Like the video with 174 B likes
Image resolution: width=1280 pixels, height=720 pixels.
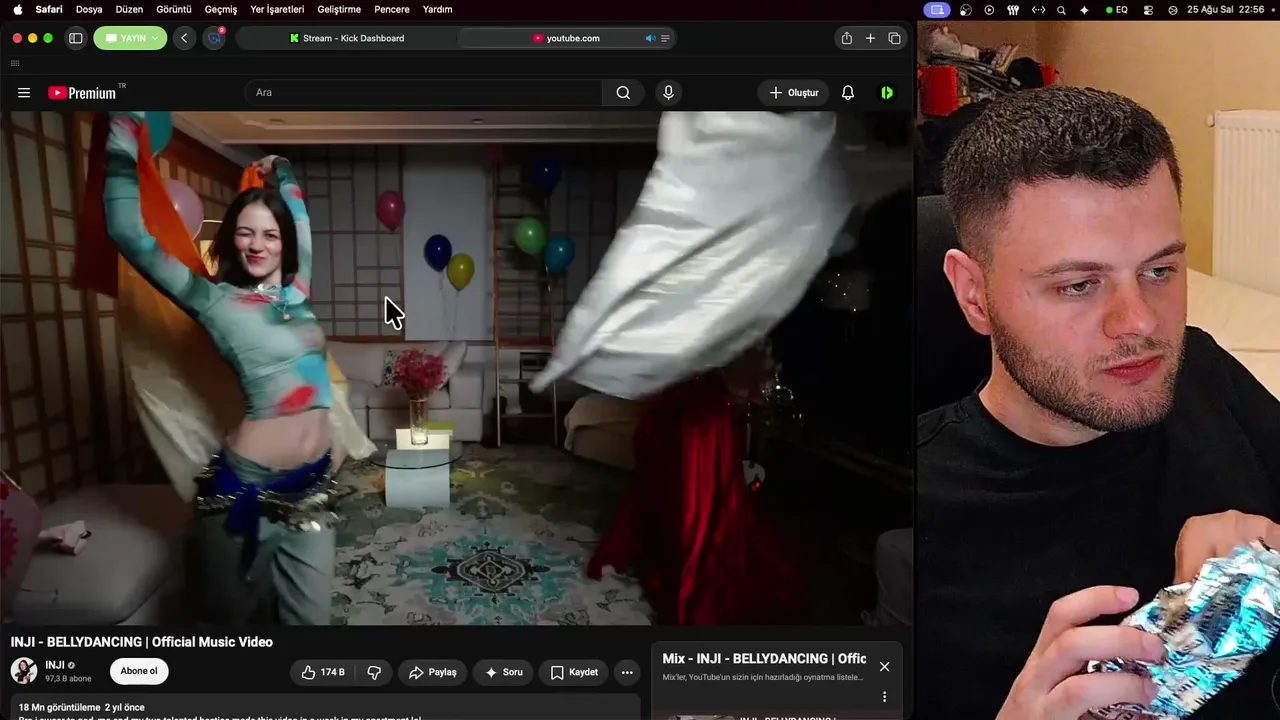point(322,672)
